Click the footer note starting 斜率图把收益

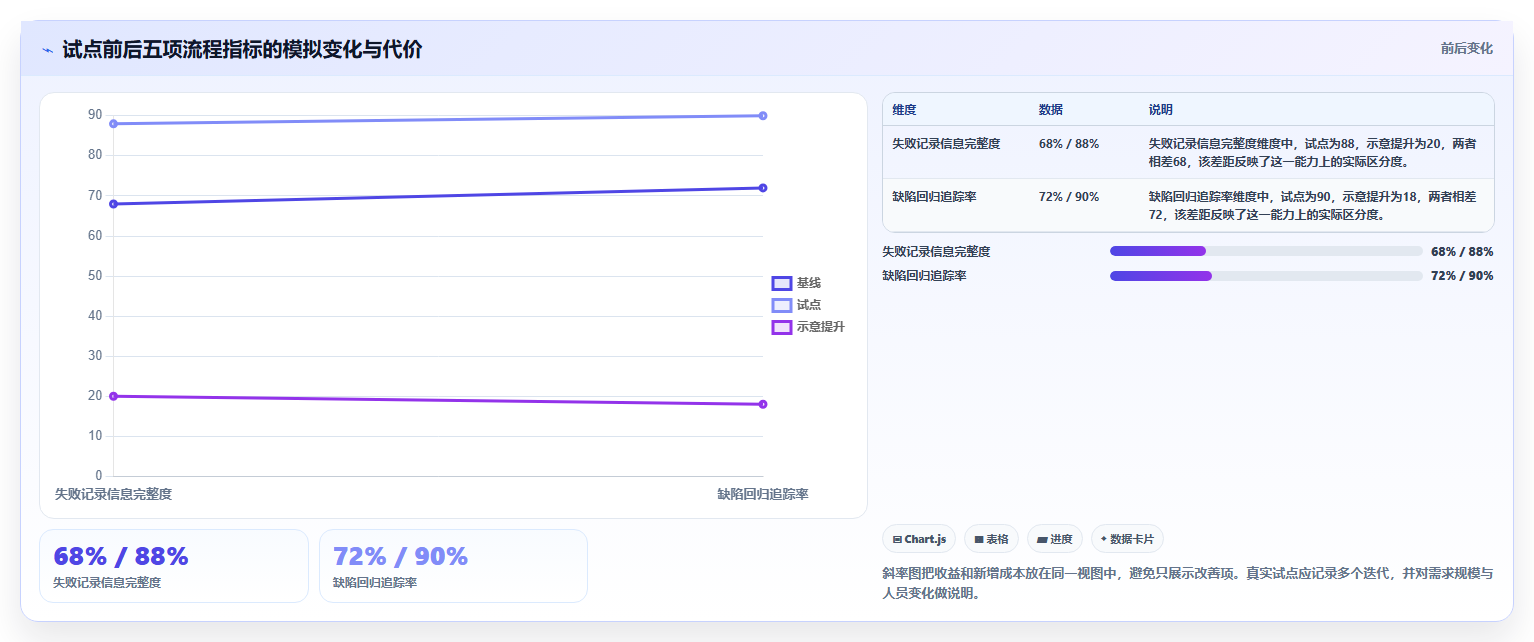tap(1187, 583)
